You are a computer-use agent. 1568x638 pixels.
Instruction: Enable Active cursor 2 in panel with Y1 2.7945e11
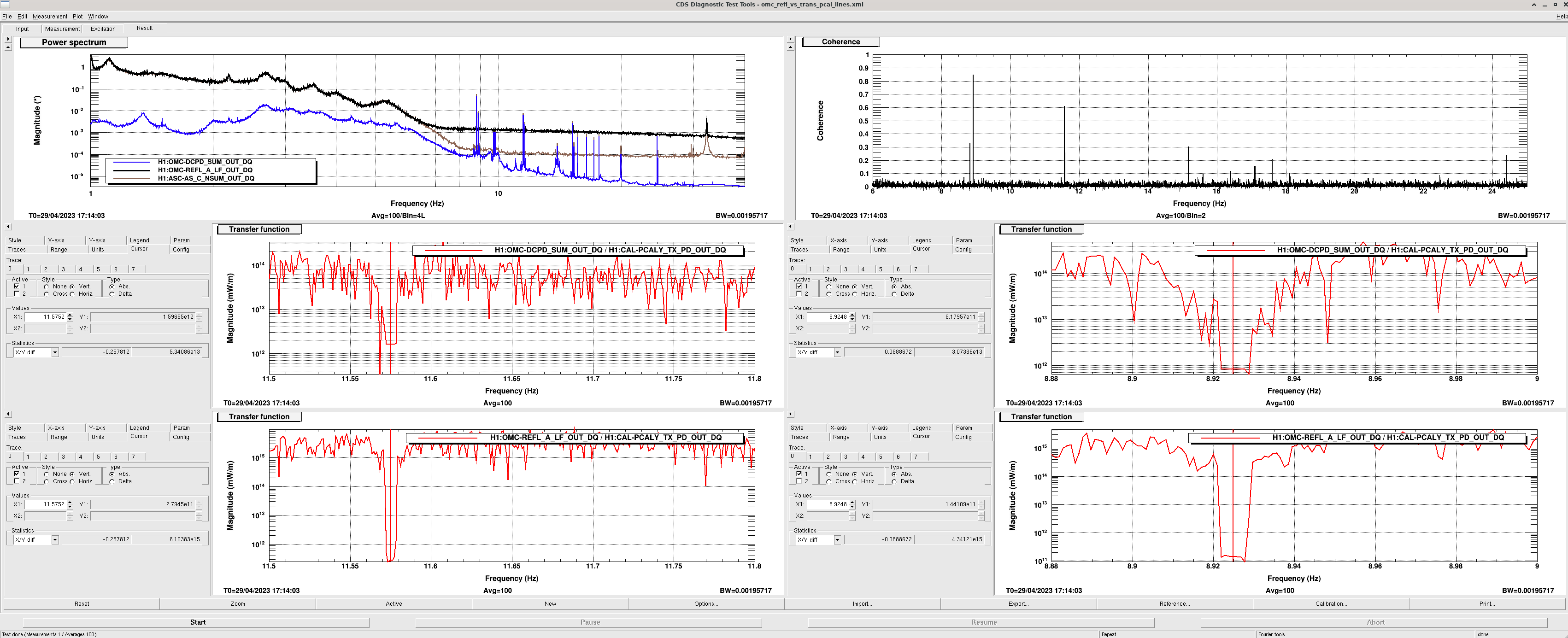pyautogui.click(x=17, y=481)
